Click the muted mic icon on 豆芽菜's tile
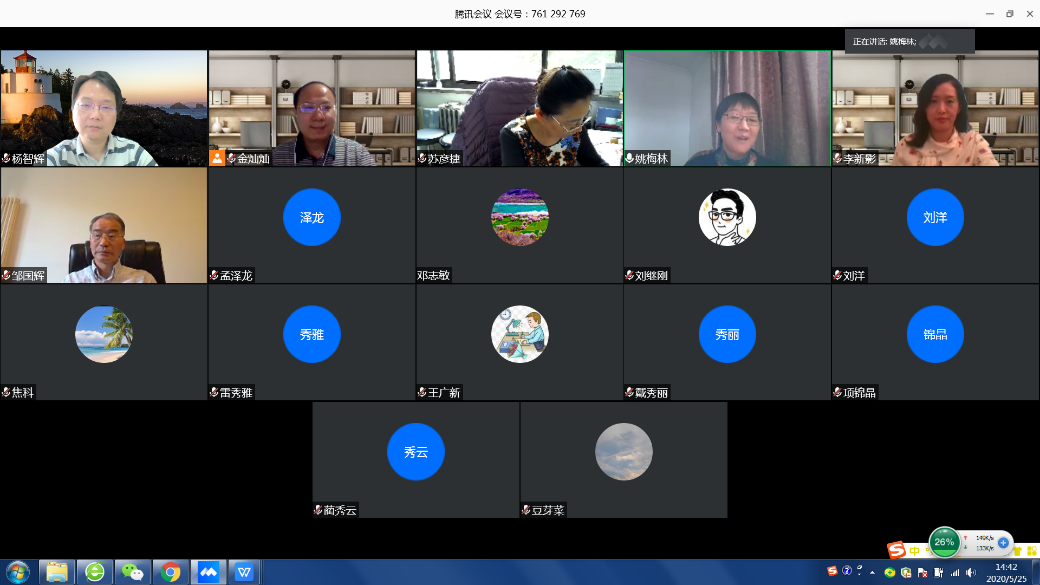Image resolution: width=1040 pixels, height=585 pixels. click(526, 510)
